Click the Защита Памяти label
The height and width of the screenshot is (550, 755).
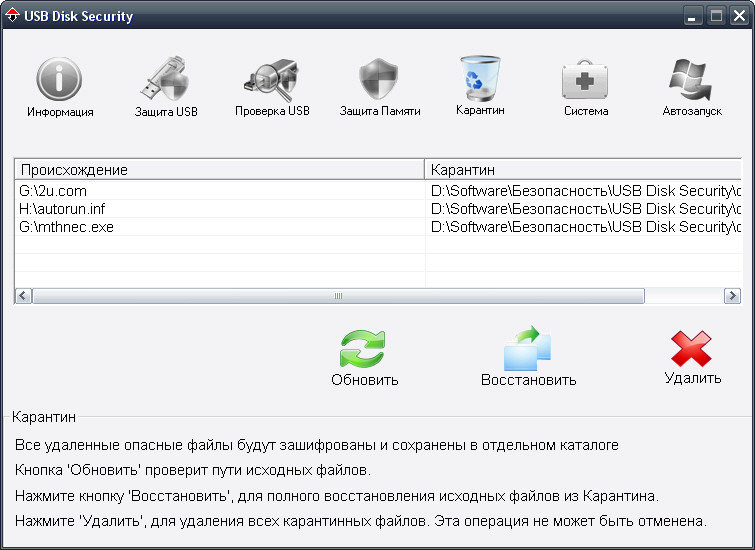[380, 111]
